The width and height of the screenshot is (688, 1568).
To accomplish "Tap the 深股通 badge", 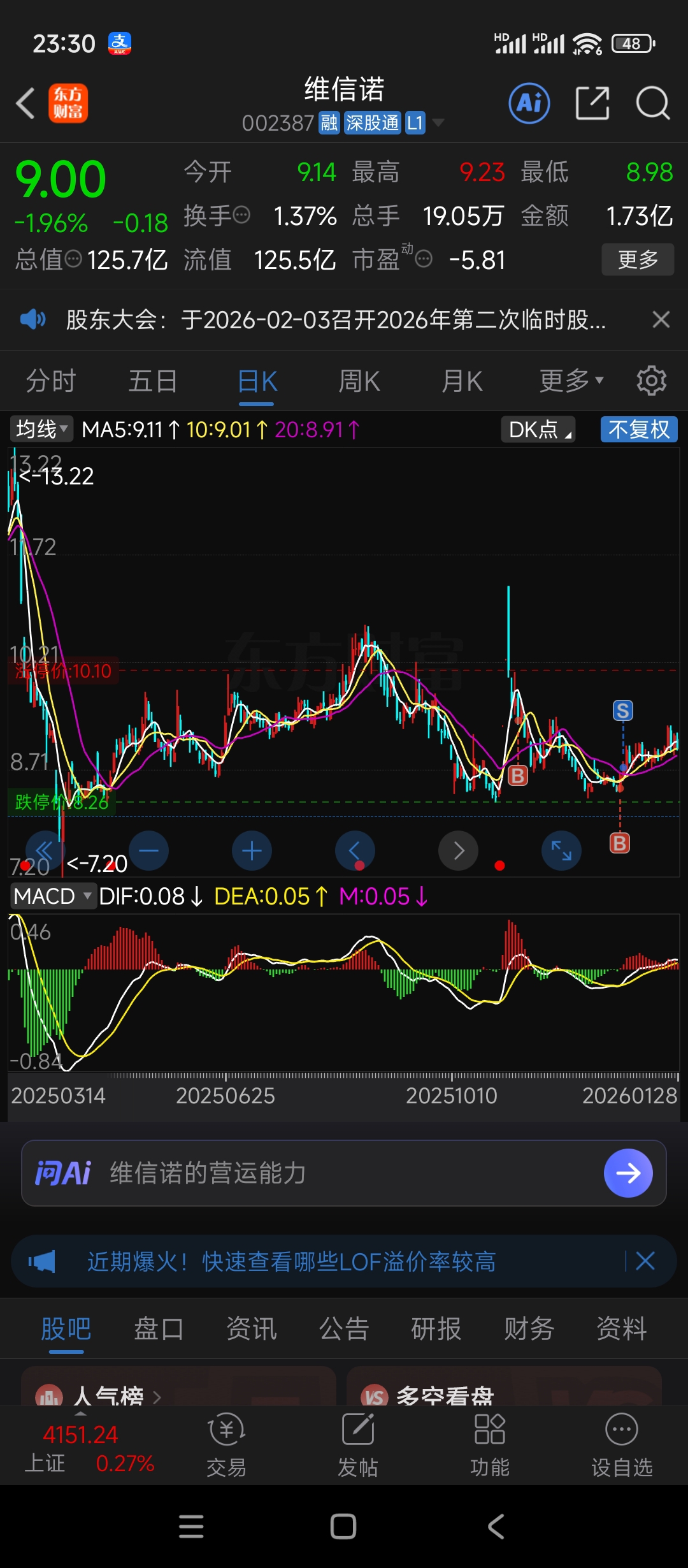I will coord(372,122).
